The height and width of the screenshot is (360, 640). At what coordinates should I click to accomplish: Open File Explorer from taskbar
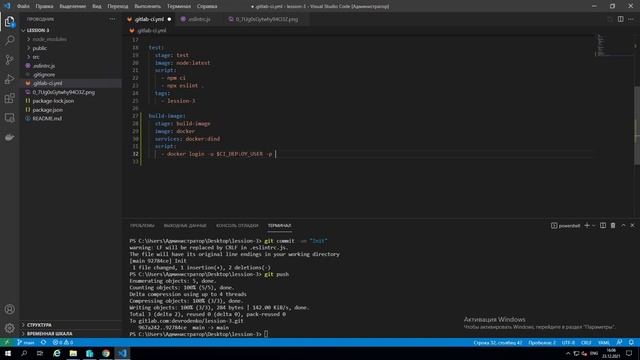click(x=73, y=353)
